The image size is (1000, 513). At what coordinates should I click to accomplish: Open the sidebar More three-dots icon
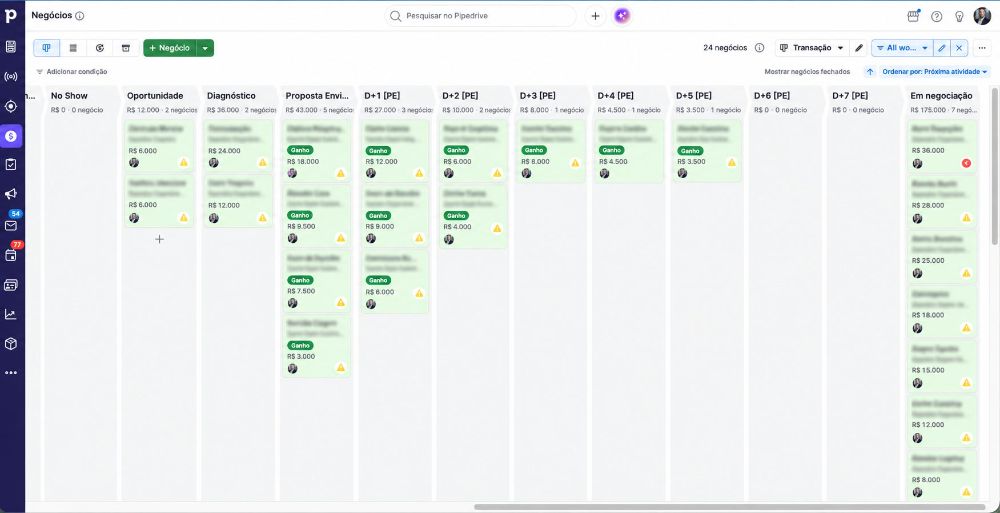[x=11, y=373]
